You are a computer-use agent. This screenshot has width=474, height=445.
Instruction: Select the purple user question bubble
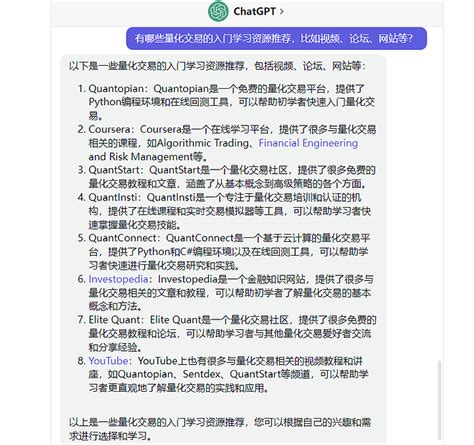click(276, 39)
